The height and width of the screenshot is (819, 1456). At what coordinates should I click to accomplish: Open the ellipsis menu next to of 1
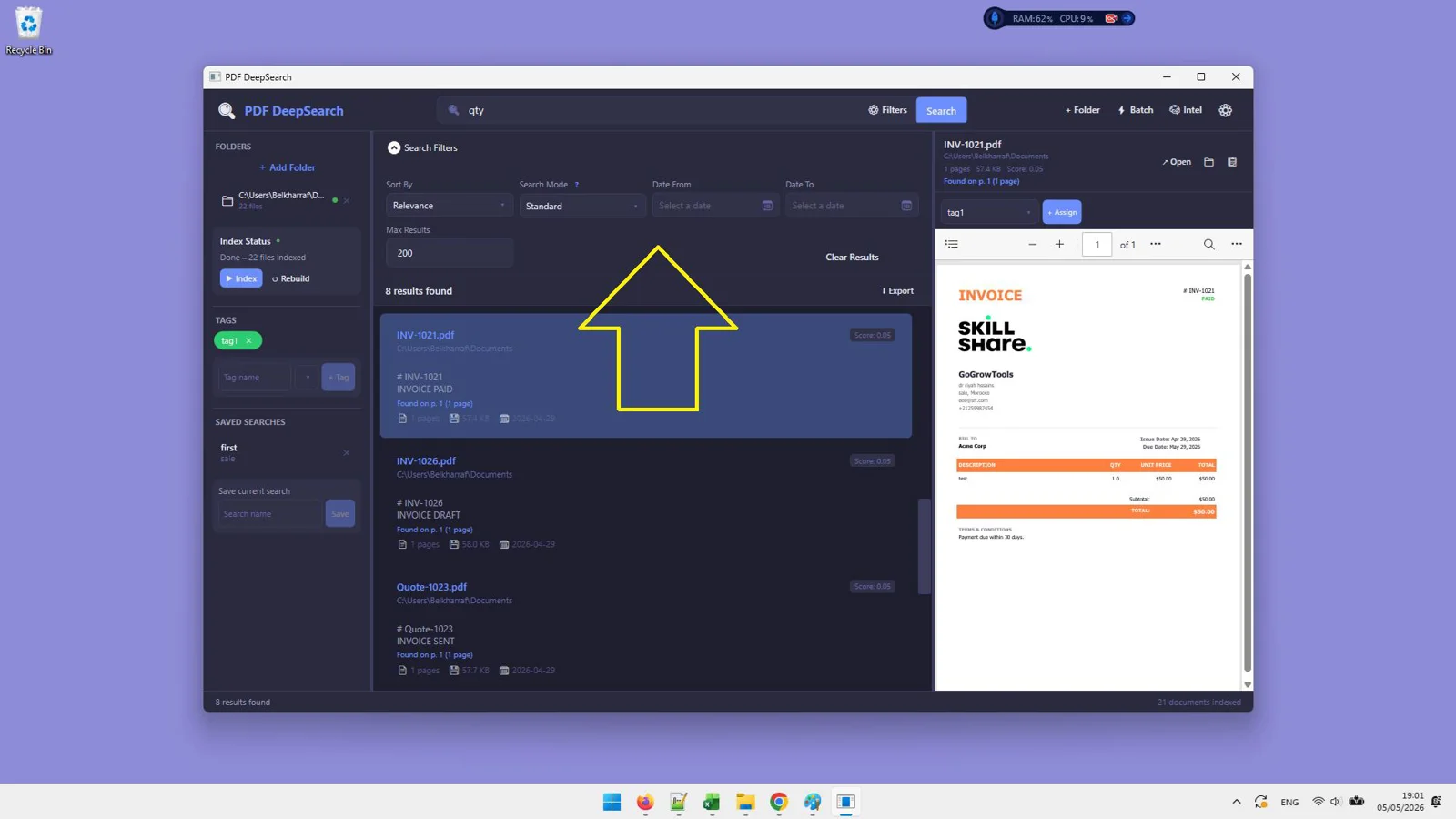click(1156, 244)
